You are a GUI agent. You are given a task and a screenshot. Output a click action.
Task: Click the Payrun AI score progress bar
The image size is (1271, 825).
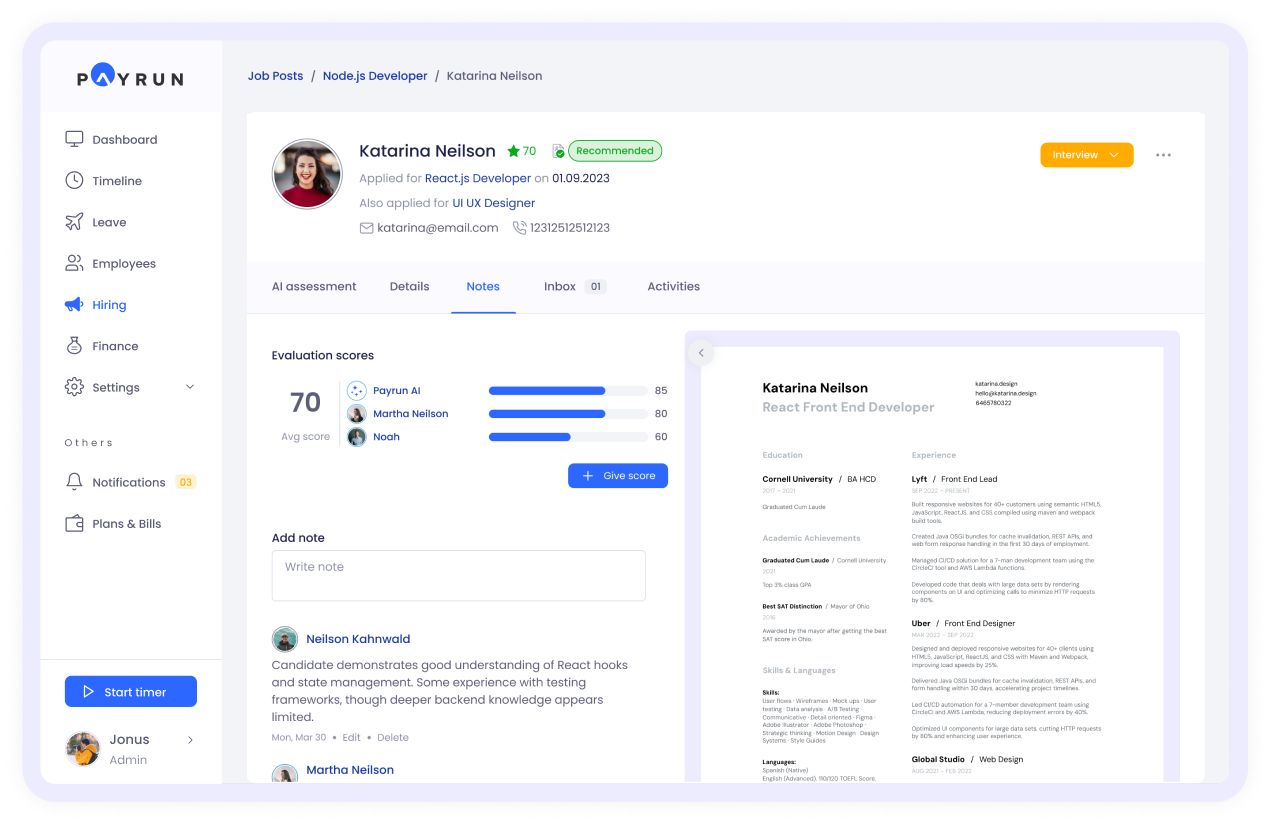(x=567, y=391)
